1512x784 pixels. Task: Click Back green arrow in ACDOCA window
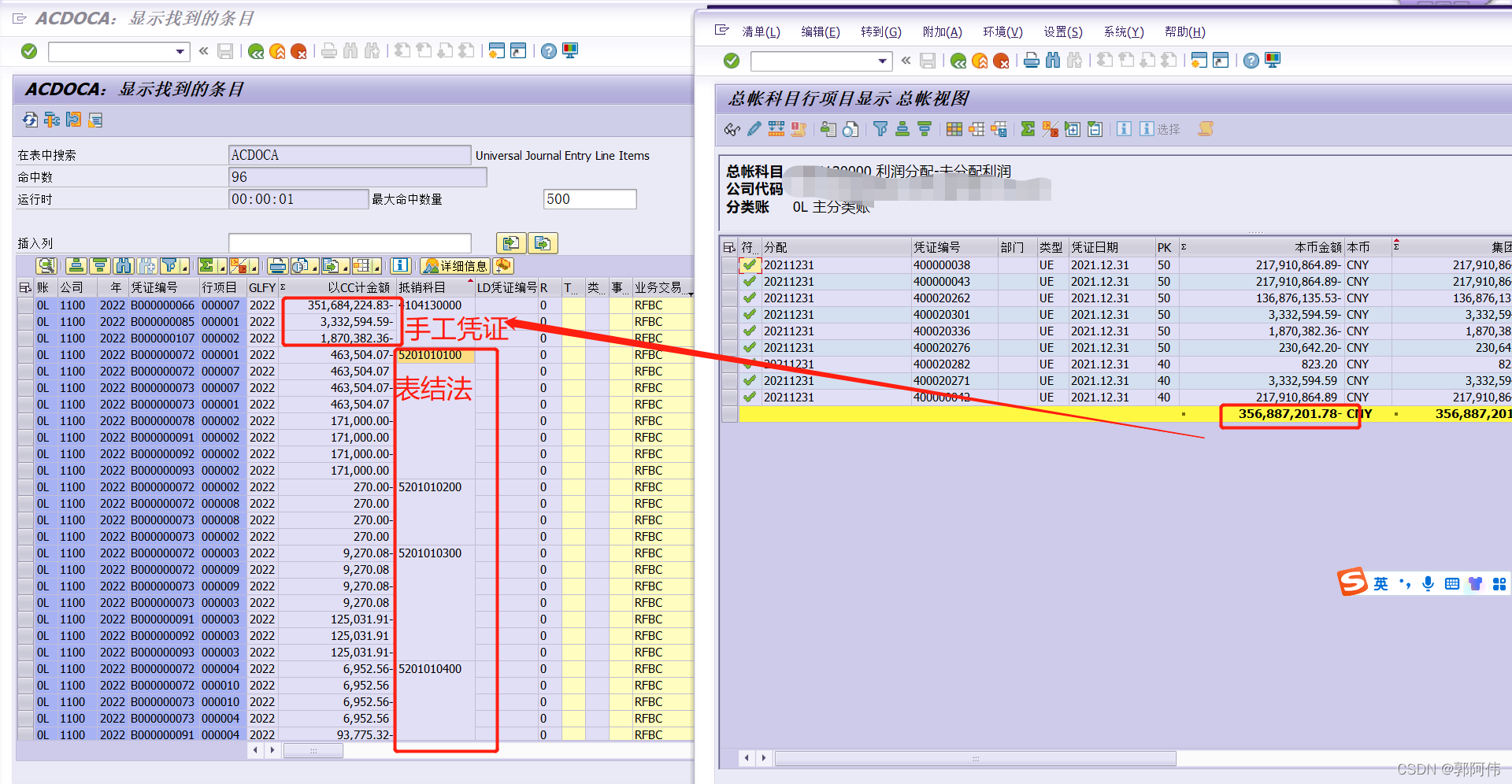256,51
